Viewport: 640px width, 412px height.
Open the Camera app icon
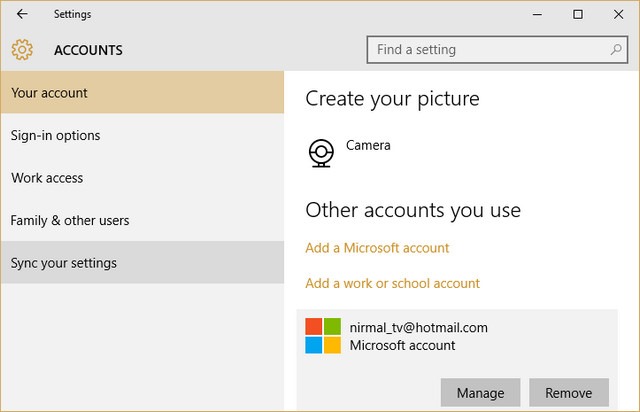click(x=321, y=153)
